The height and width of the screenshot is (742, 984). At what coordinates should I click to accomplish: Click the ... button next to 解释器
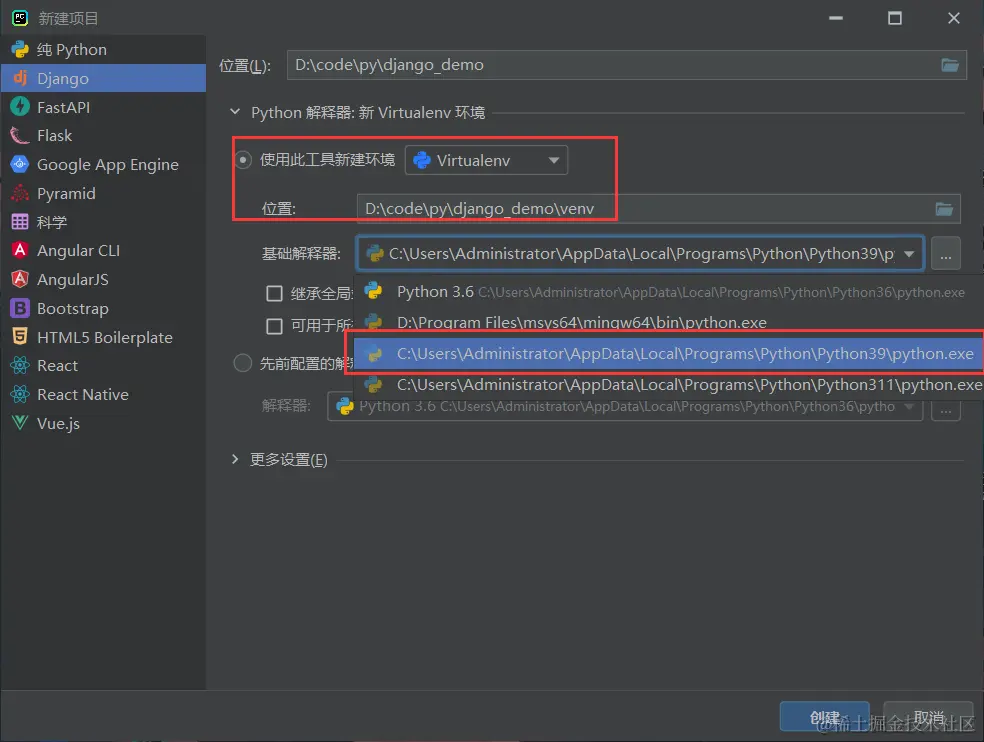(x=946, y=407)
